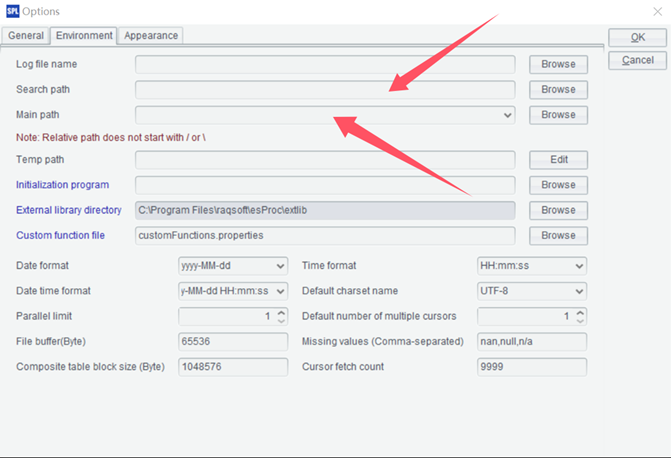Viewport: 671px width, 458px height.
Task: Open the Default charset name dropdown
Action: coord(578,291)
